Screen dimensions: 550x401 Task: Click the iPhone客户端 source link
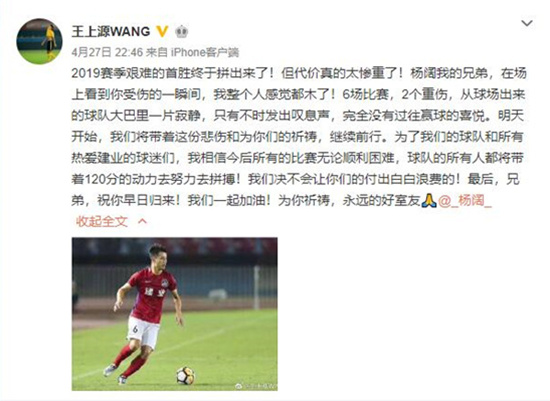(205, 53)
